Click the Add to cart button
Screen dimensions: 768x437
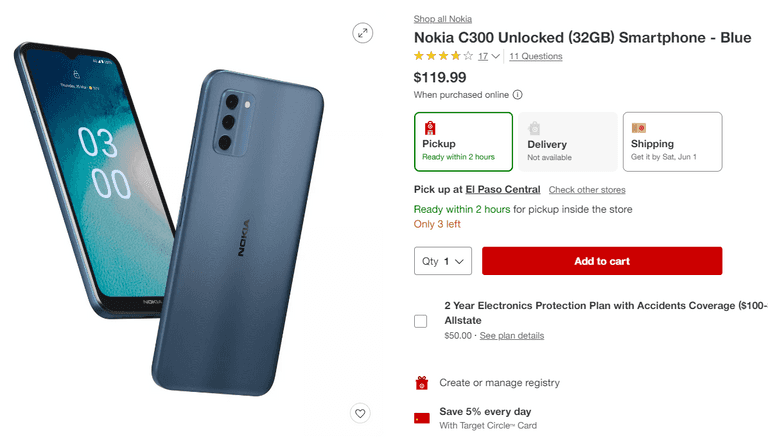[x=602, y=261]
